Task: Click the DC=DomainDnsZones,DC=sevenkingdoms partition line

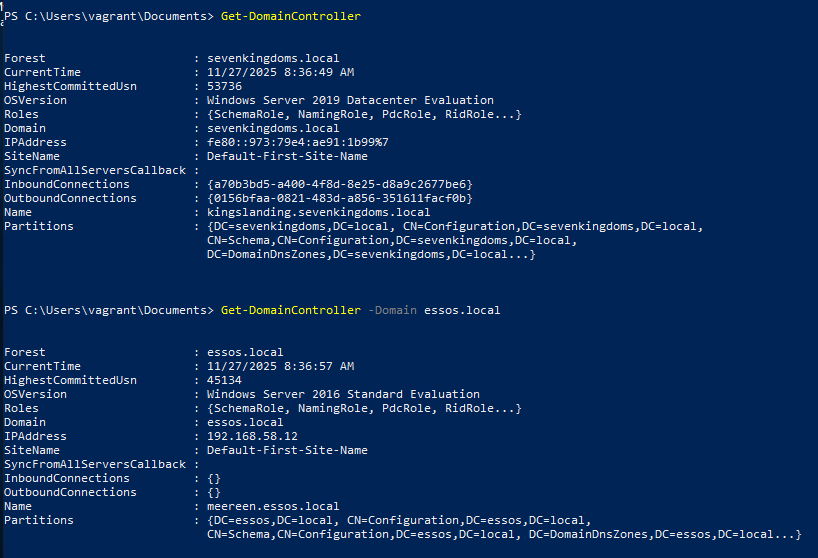Action: pyautogui.click(x=371, y=254)
